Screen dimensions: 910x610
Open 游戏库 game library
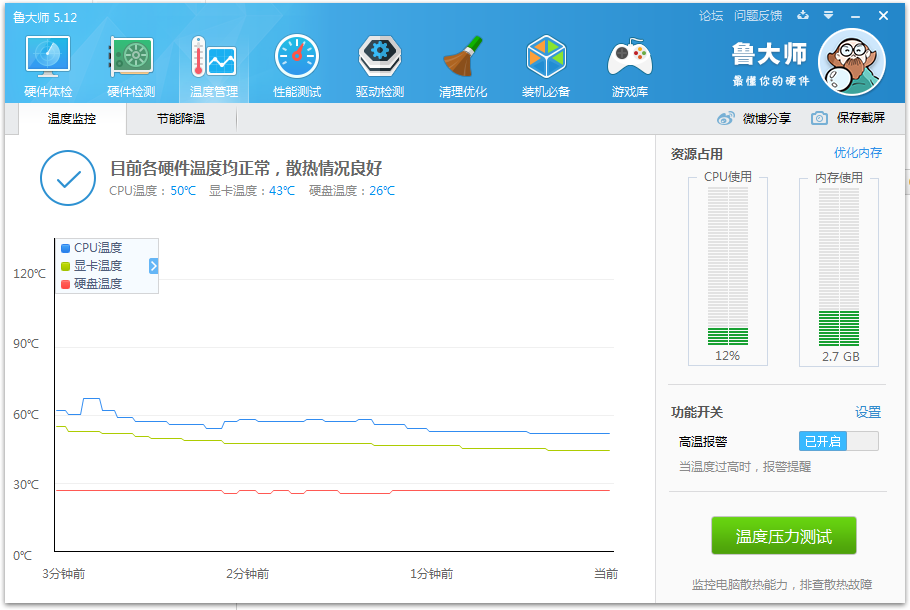click(x=630, y=66)
